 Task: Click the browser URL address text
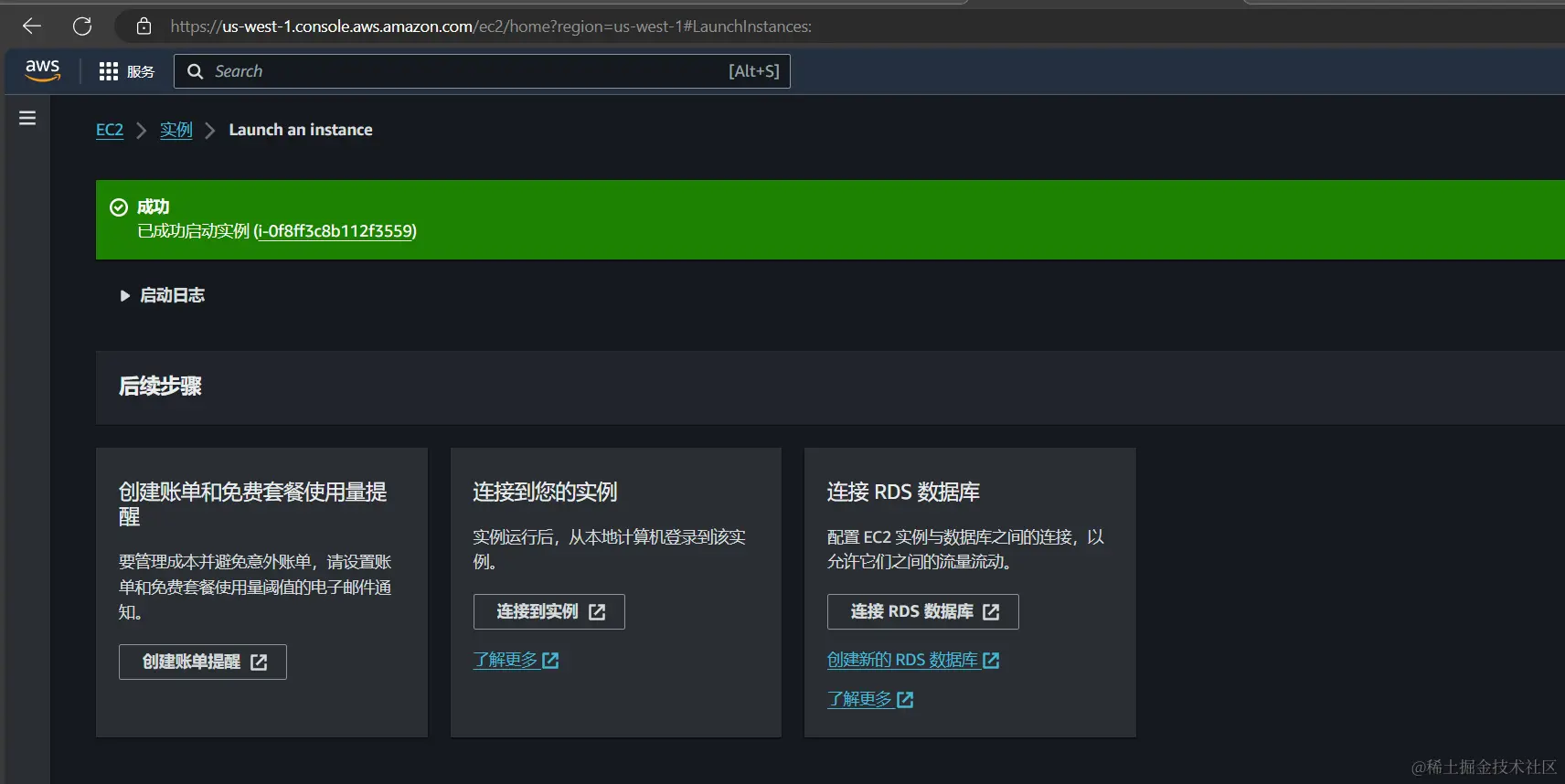491,26
